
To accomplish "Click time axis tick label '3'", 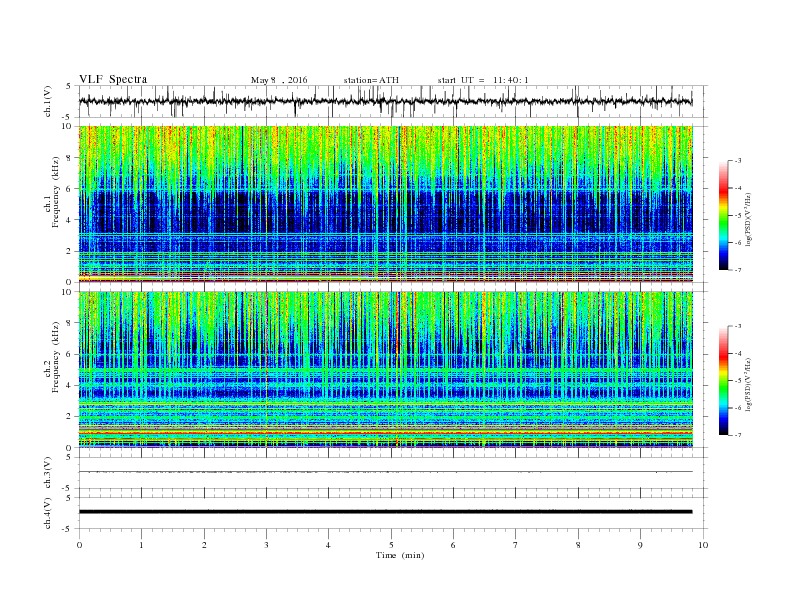I will [x=266, y=545].
